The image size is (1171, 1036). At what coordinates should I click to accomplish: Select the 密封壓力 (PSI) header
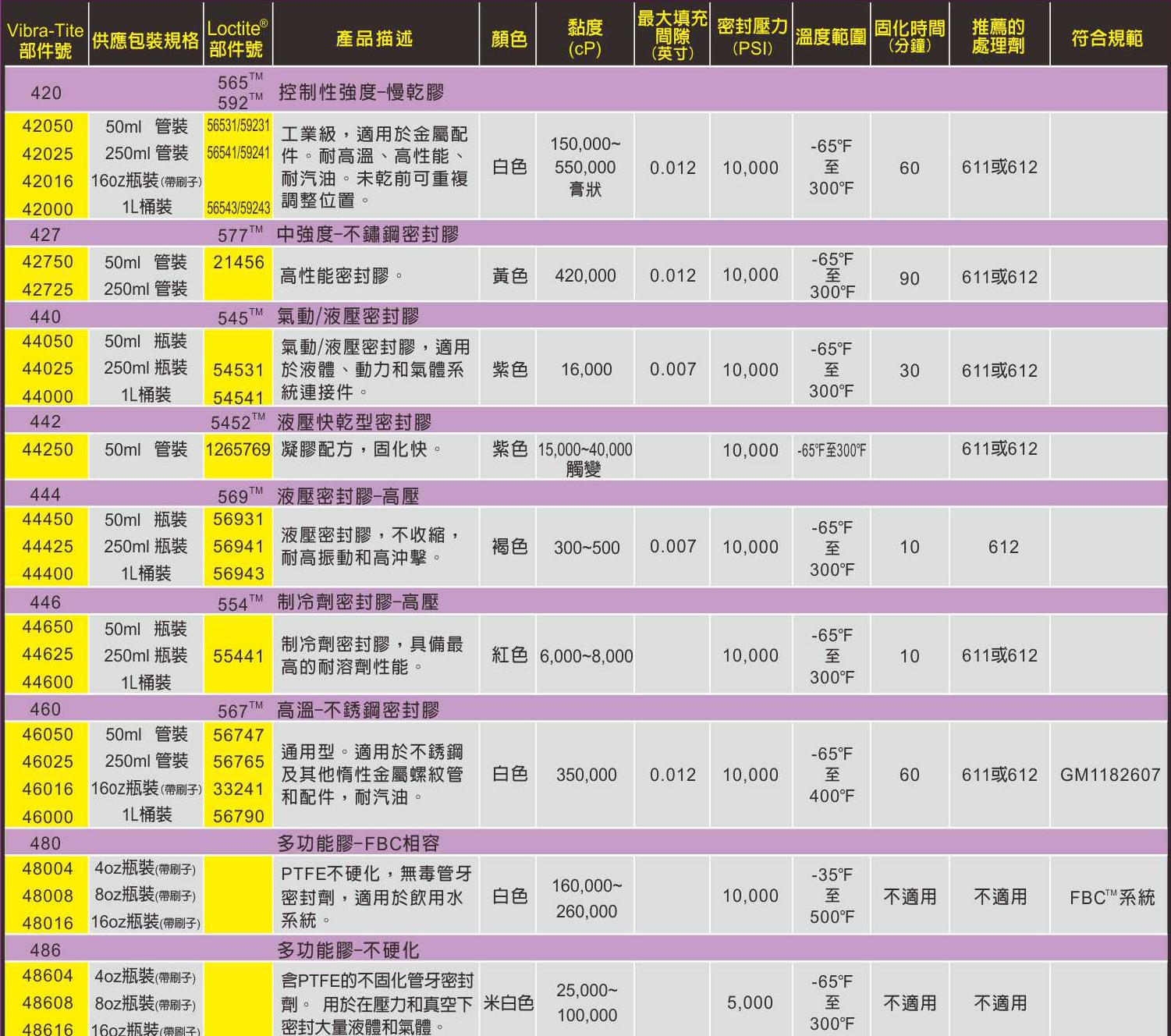click(x=752, y=37)
